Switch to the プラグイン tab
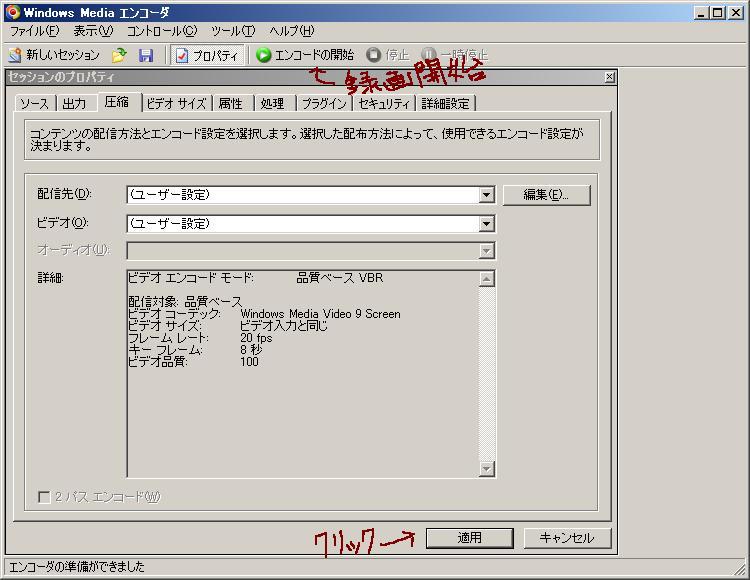 324,103
